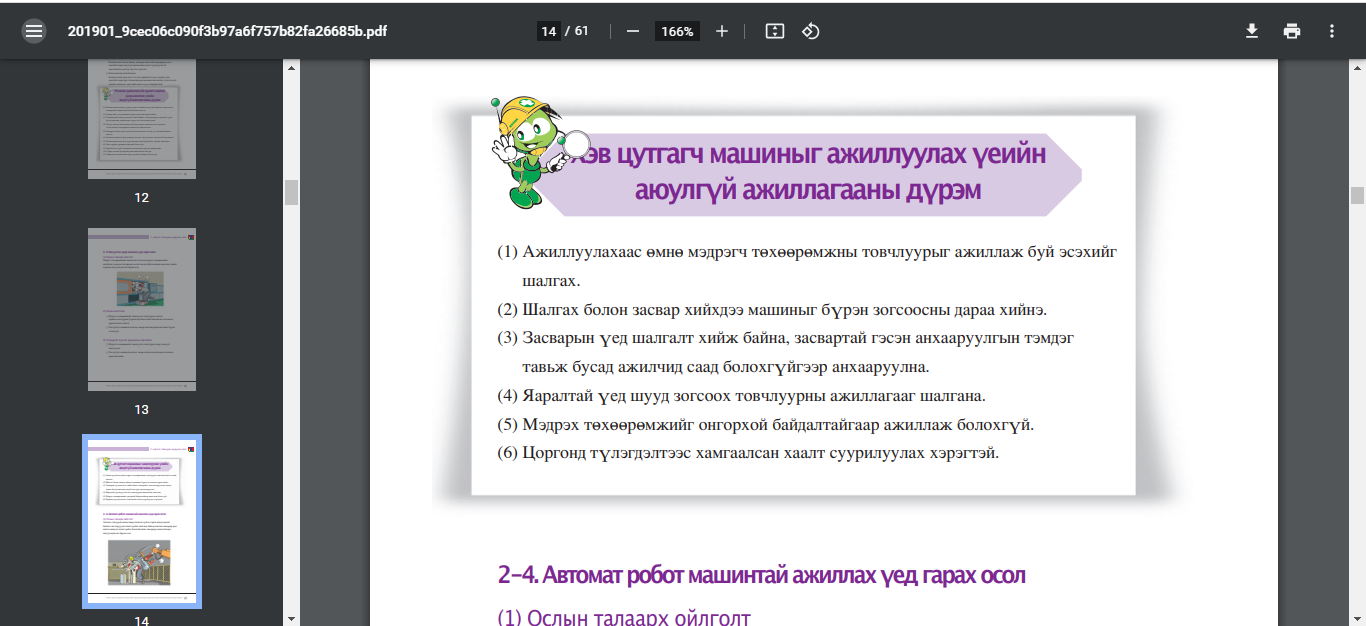Print the current document

[x=1292, y=31]
